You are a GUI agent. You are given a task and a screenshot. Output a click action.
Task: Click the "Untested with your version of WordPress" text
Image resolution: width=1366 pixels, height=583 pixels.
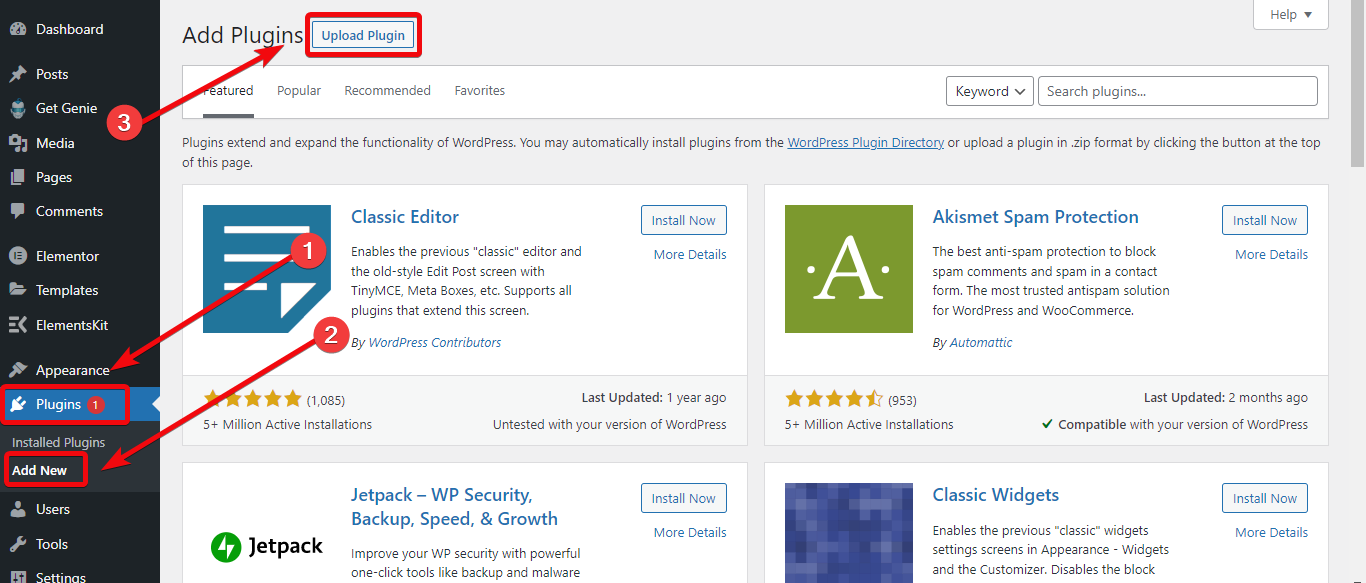point(610,424)
